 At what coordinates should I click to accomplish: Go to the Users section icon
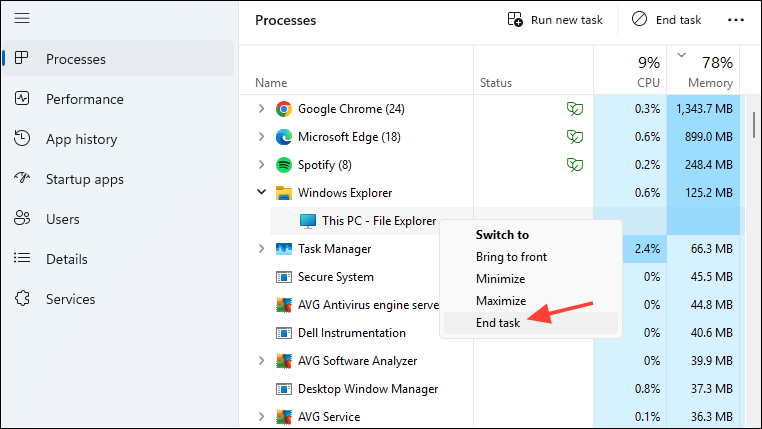click(x=22, y=219)
